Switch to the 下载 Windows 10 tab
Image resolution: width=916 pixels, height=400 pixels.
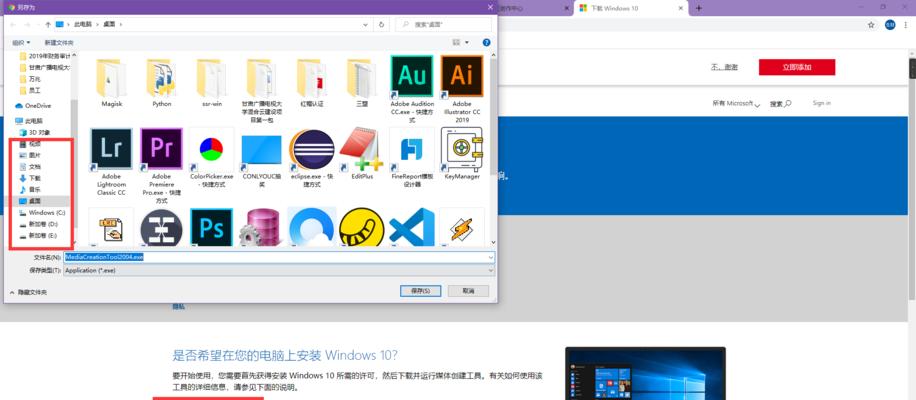[x=631, y=8]
